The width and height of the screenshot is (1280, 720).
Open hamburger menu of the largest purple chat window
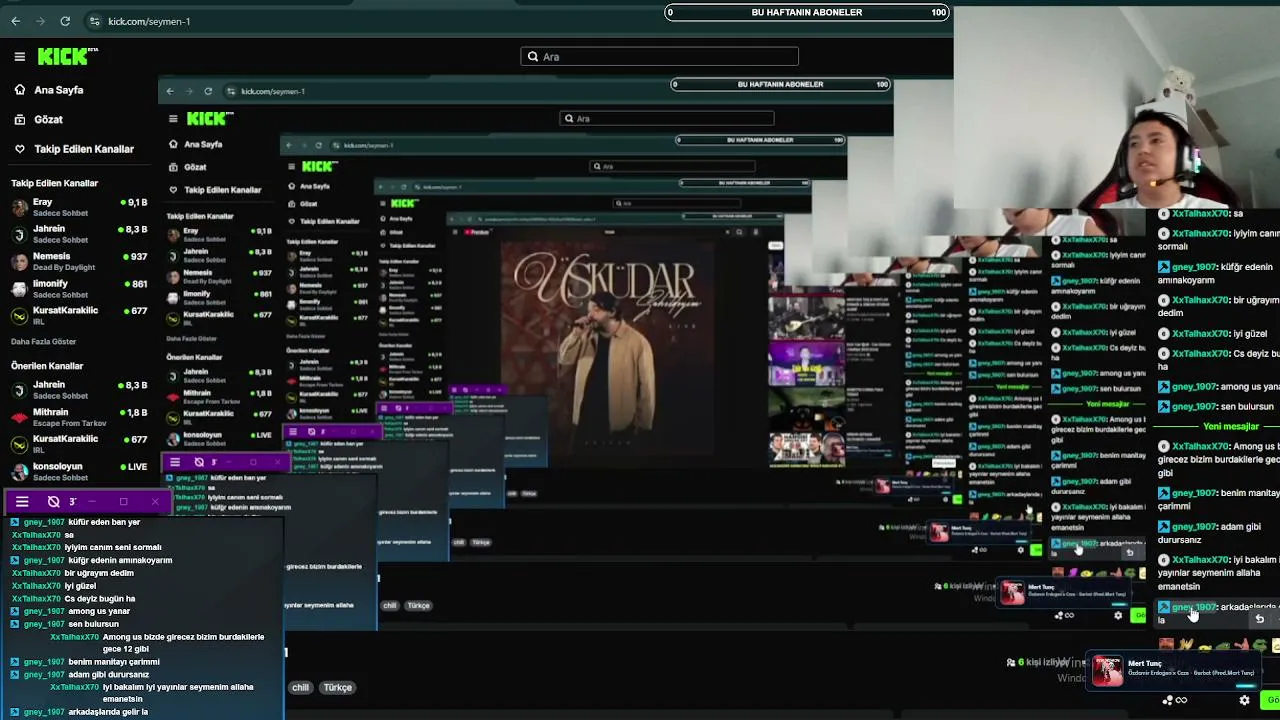pos(22,502)
